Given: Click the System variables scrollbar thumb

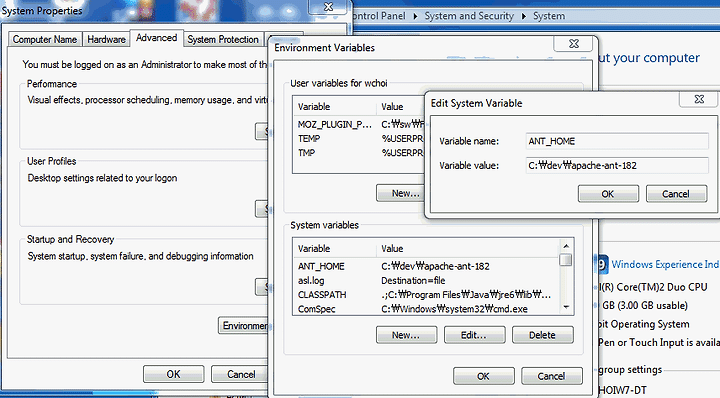Looking at the screenshot, I should coord(566,260).
